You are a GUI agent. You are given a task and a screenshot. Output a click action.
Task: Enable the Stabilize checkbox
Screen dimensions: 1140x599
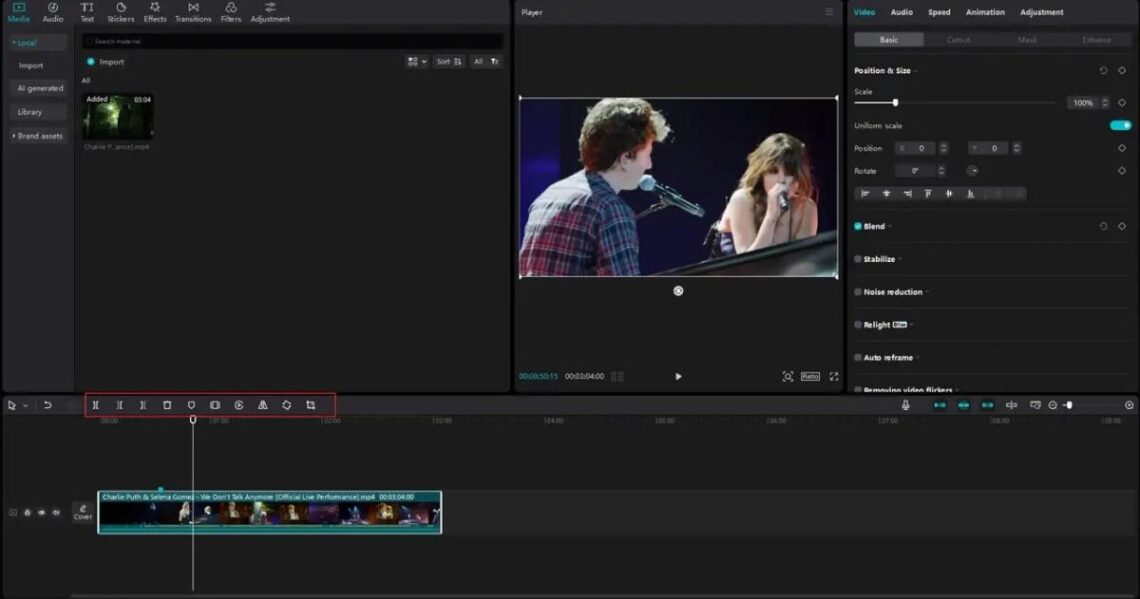coord(857,258)
